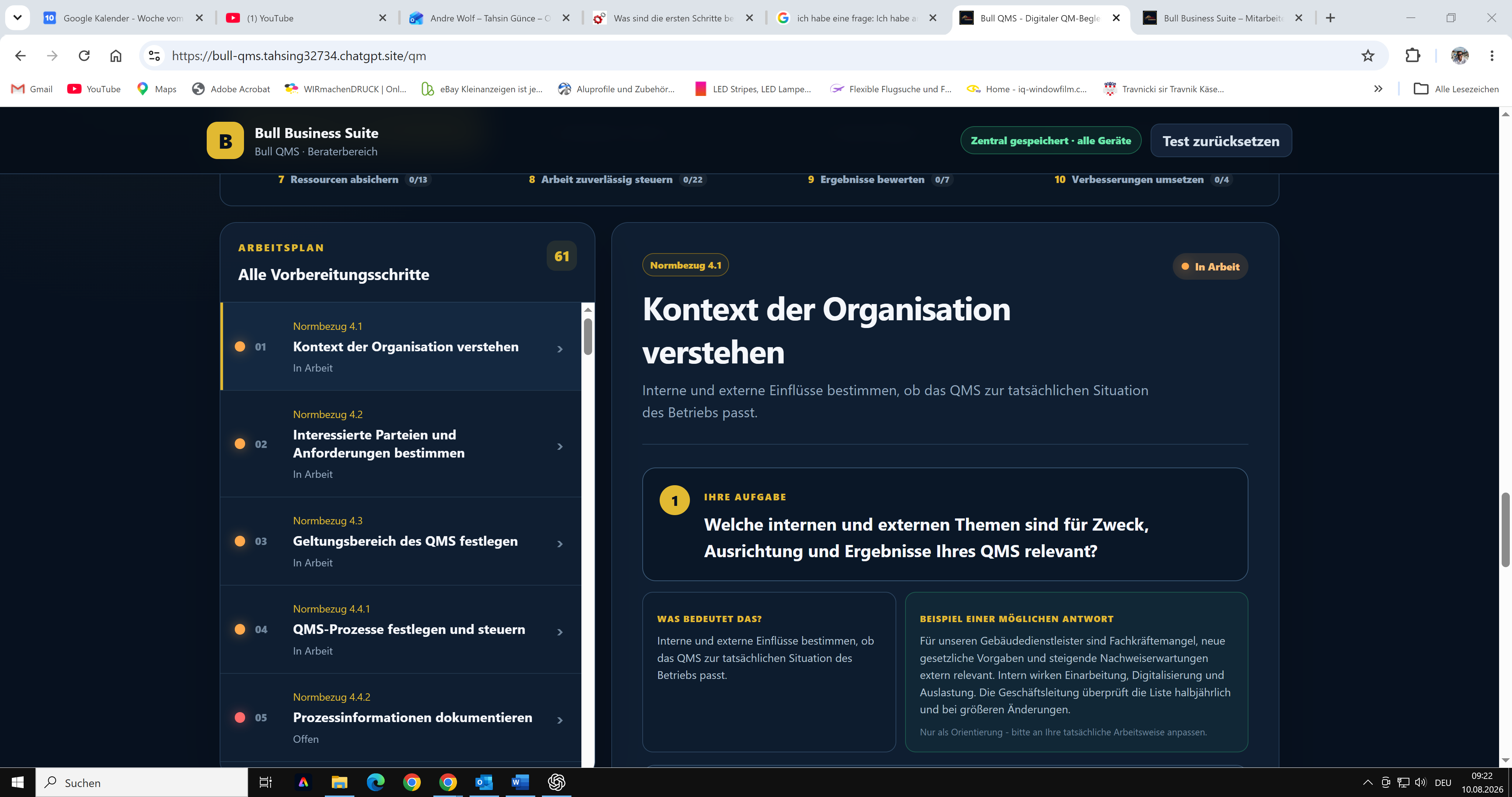
Task: Click the DEU keyboard language indicator
Action: 1443,782
